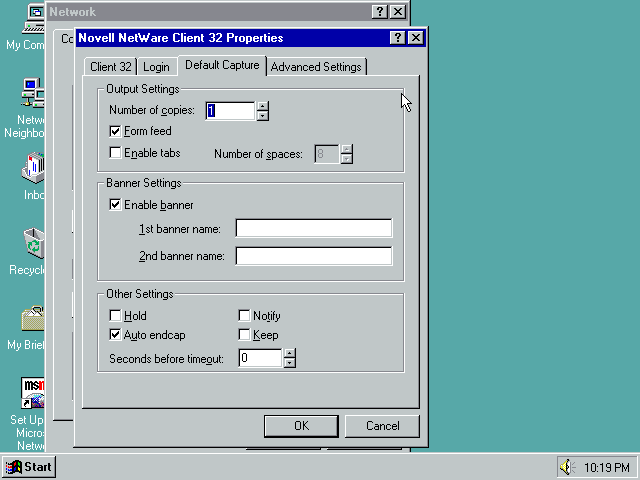Toggle the Form feed checkbox

point(115,131)
